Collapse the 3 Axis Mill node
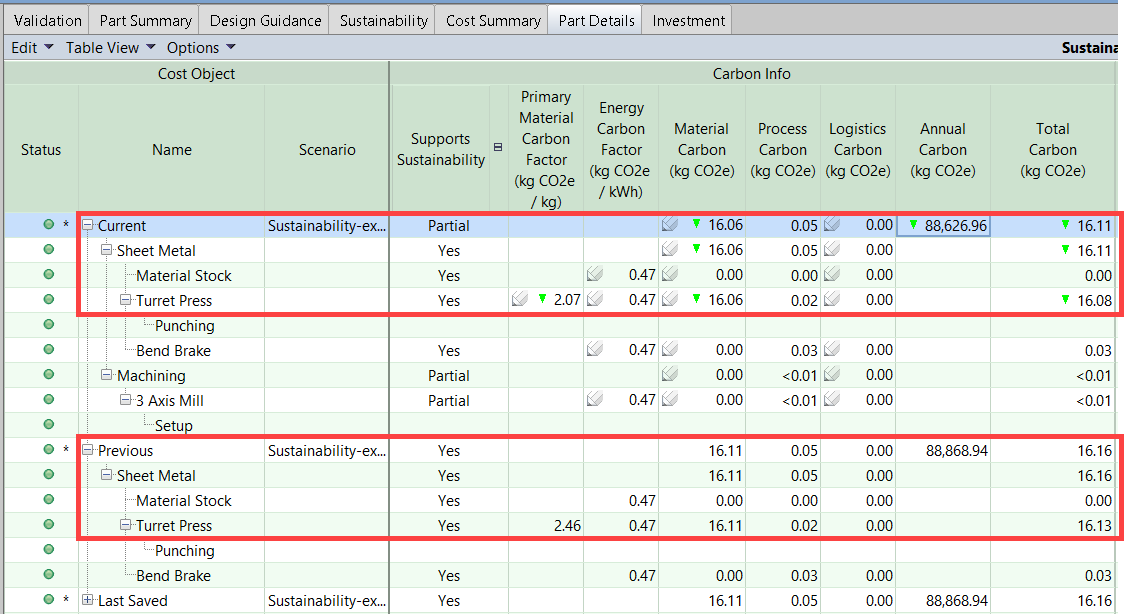This screenshot has width=1124, height=614. point(125,400)
